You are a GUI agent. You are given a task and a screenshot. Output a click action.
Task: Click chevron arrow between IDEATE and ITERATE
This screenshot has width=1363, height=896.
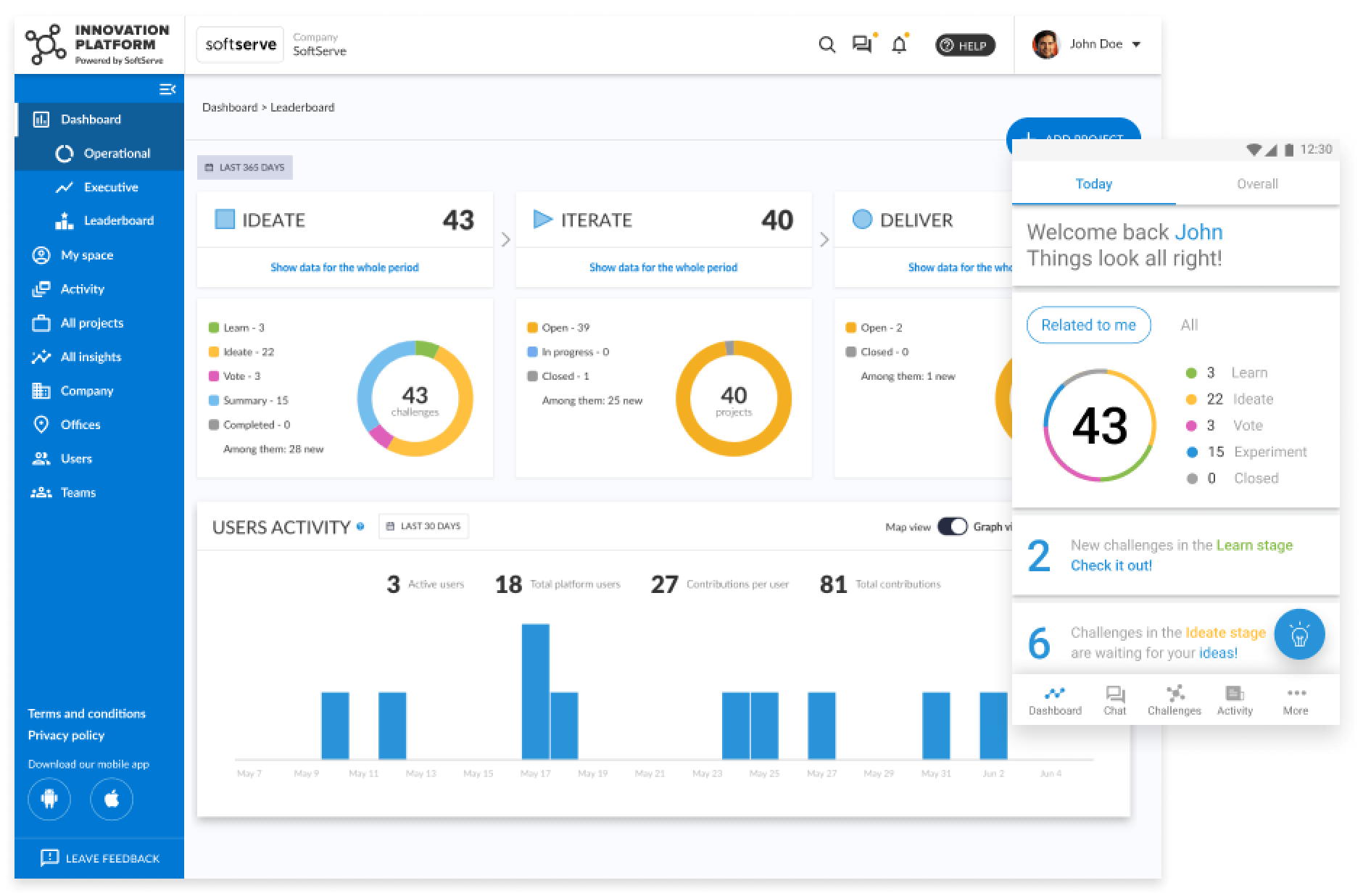(x=505, y=239)
